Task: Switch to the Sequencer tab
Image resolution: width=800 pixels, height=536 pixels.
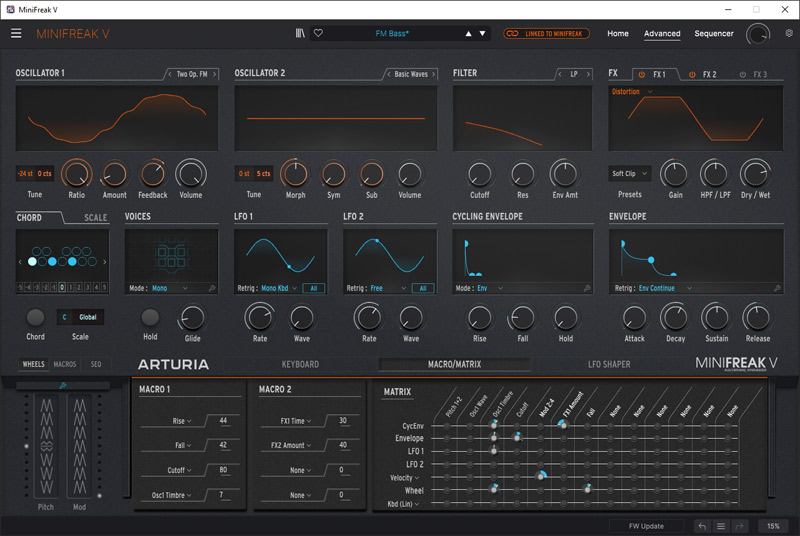Action: coord(713,33)
